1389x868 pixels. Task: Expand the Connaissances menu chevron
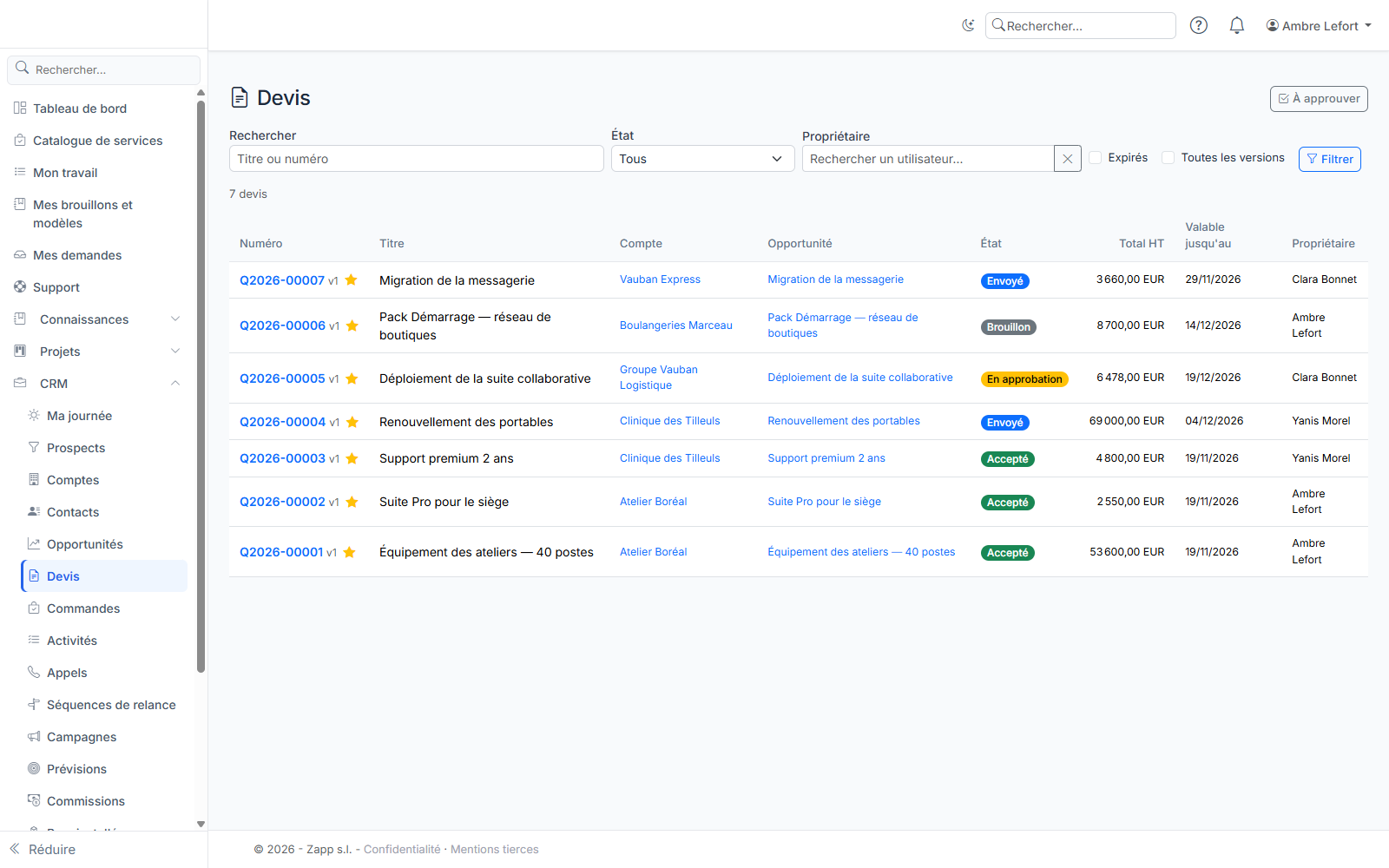click(175, 319)
